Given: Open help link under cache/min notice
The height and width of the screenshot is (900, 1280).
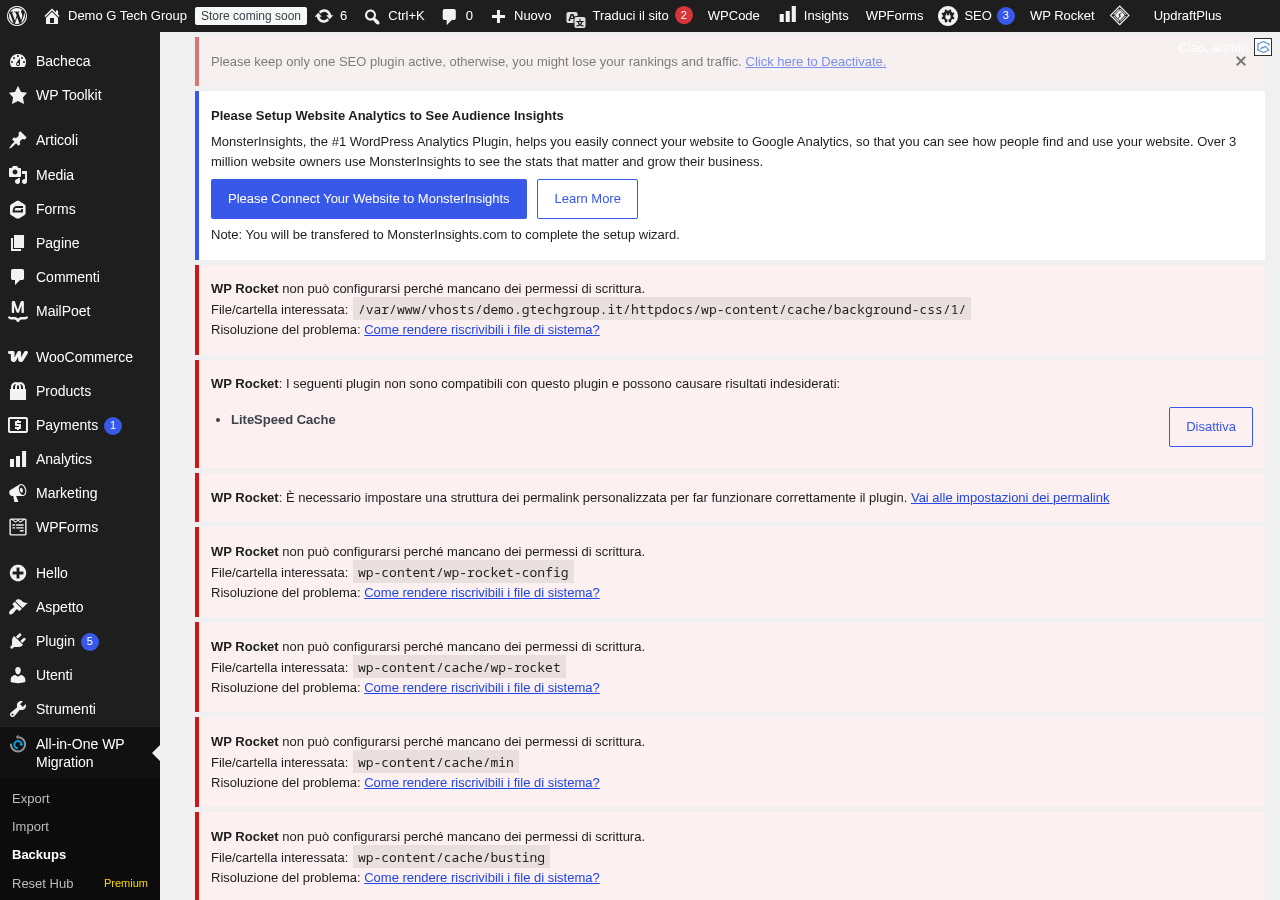Looking at the screenshot, I should click(x=482, y=782).
